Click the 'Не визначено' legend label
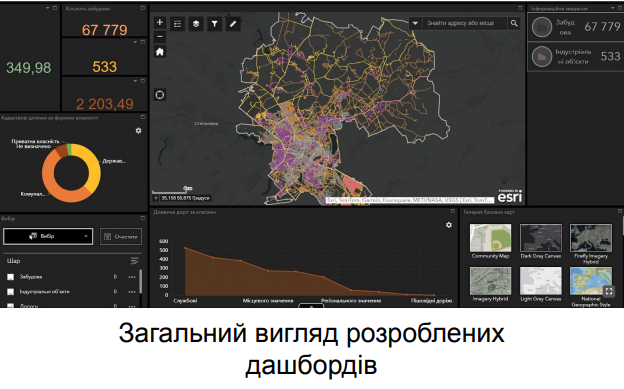Viewport: 624px width, 389px height. [33, 146]
